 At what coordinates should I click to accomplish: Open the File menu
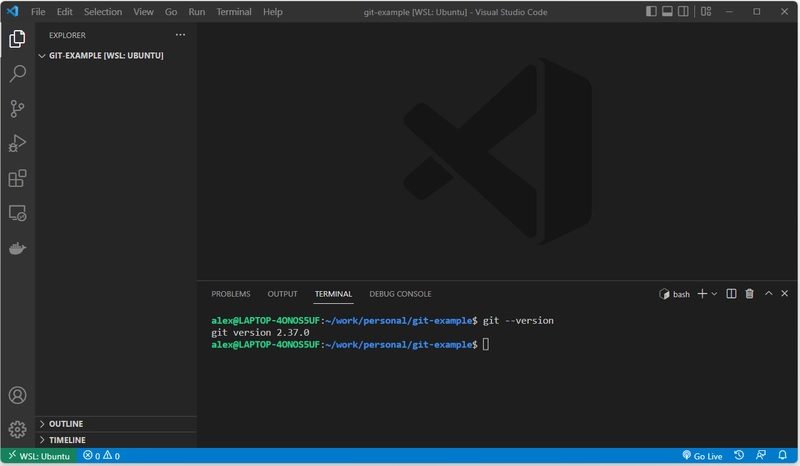tap(38, 12)
